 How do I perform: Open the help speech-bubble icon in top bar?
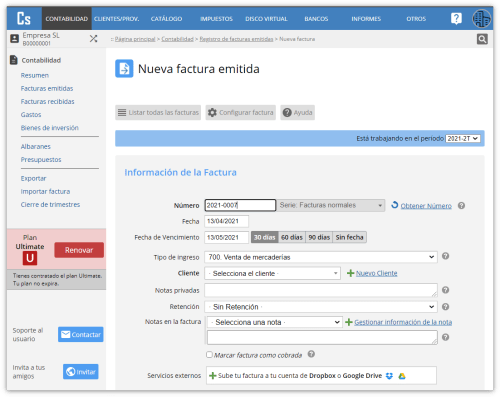[456, 19]
